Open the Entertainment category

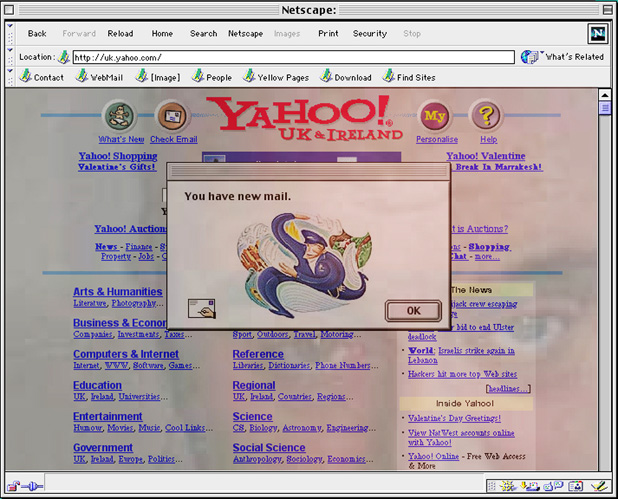[108, 416]
